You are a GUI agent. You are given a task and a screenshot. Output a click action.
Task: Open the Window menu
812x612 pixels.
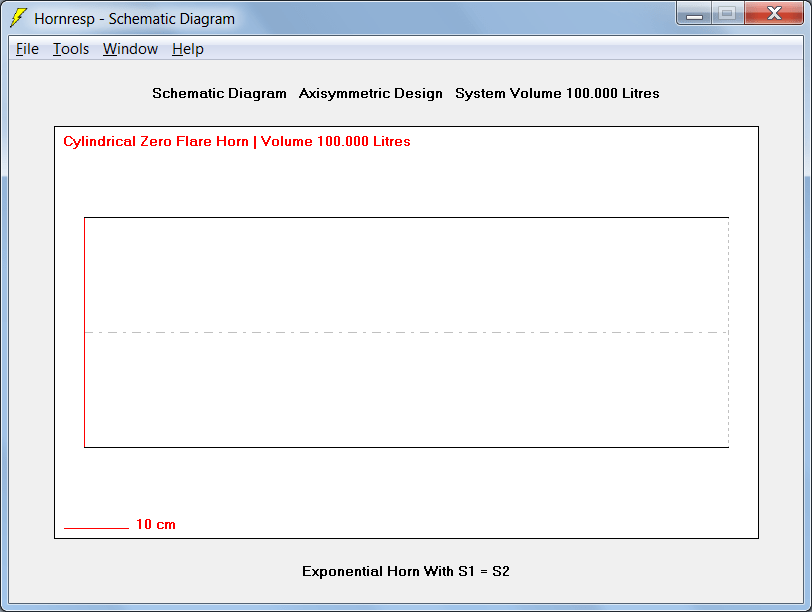[130, 49]
